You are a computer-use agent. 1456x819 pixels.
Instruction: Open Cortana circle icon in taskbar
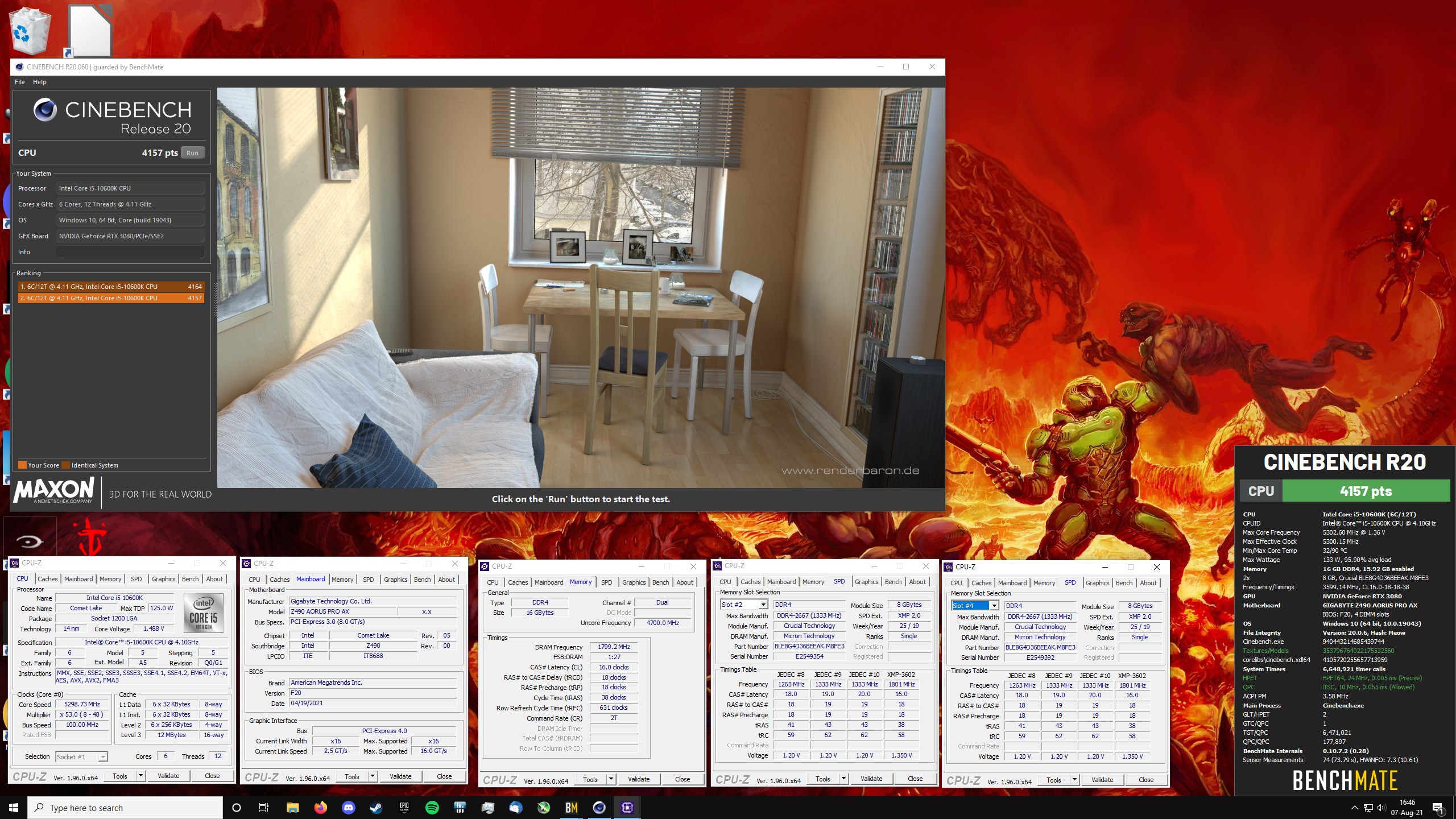point(237,808)
